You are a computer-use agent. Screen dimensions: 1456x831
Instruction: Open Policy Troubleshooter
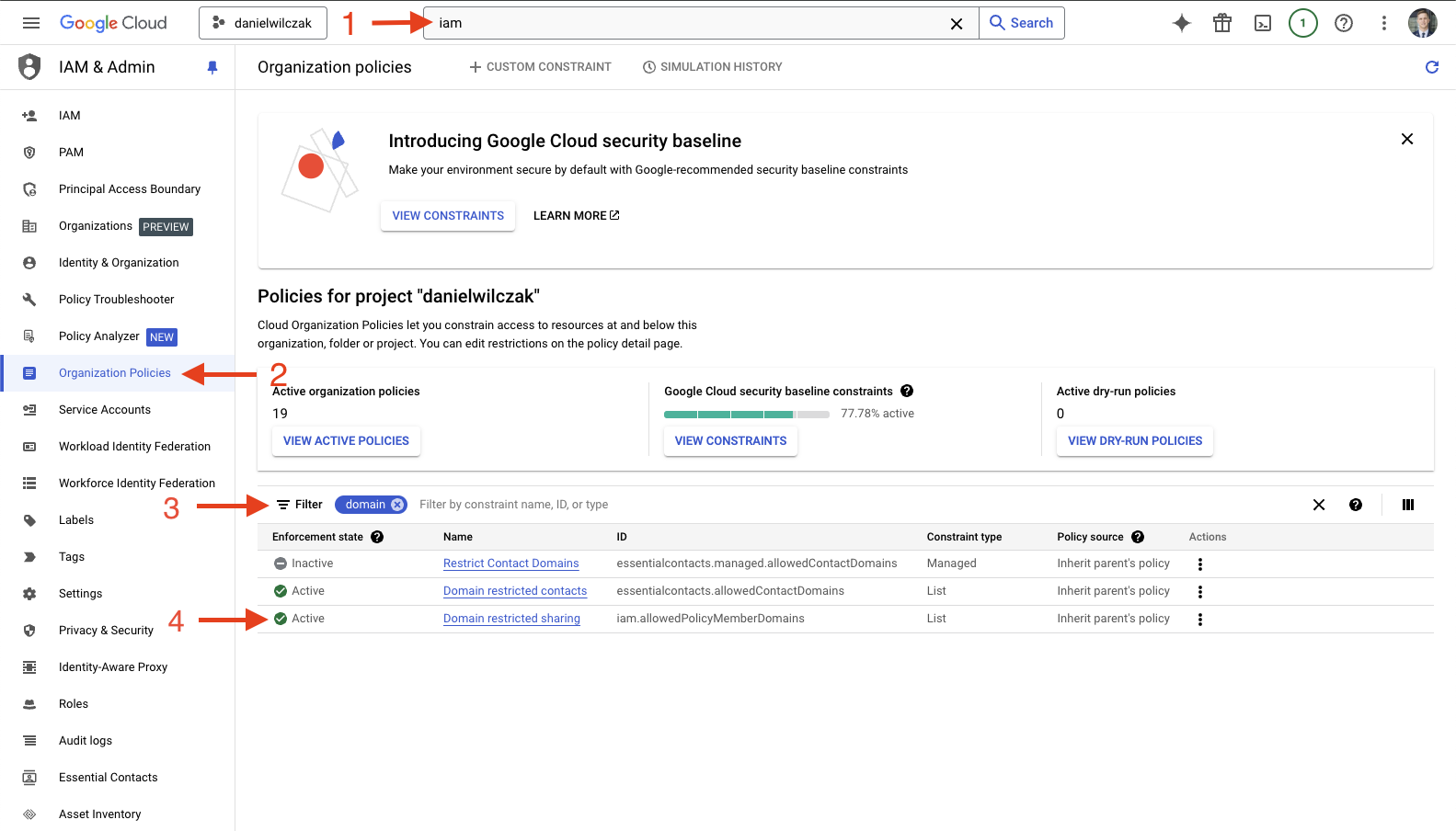(x=118, y=300)
